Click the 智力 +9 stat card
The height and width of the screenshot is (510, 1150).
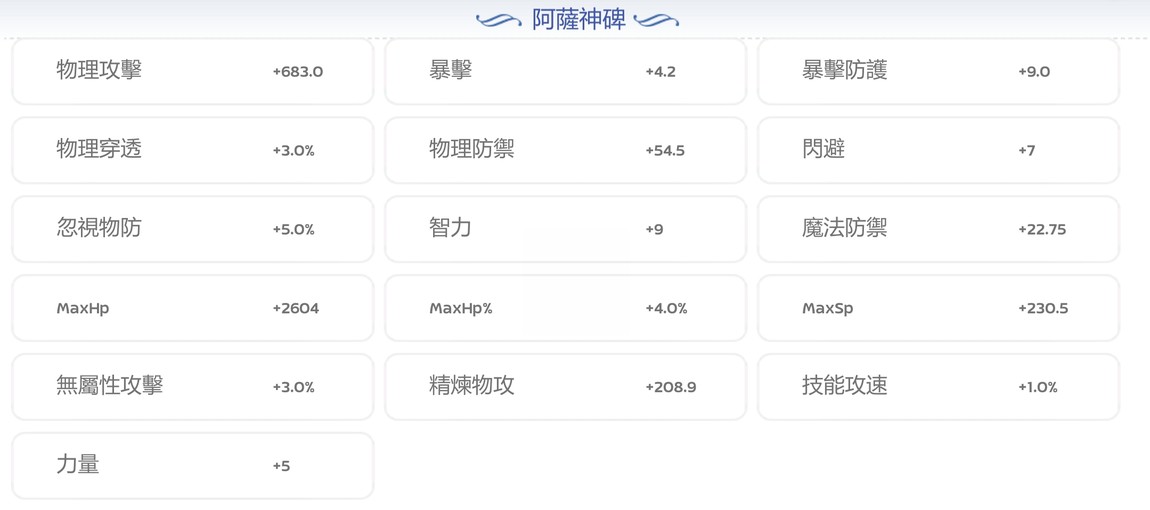coord(565,229)
